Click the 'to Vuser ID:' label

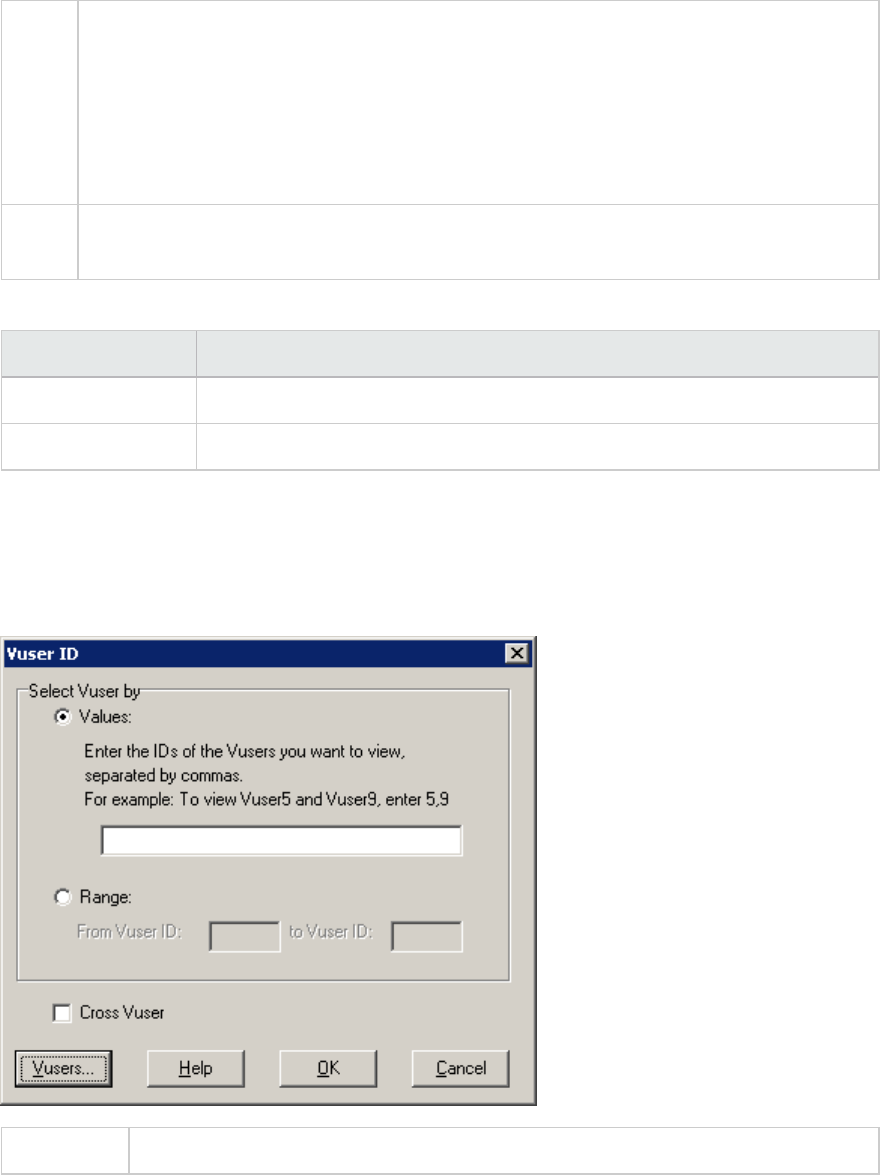(331, 931)
